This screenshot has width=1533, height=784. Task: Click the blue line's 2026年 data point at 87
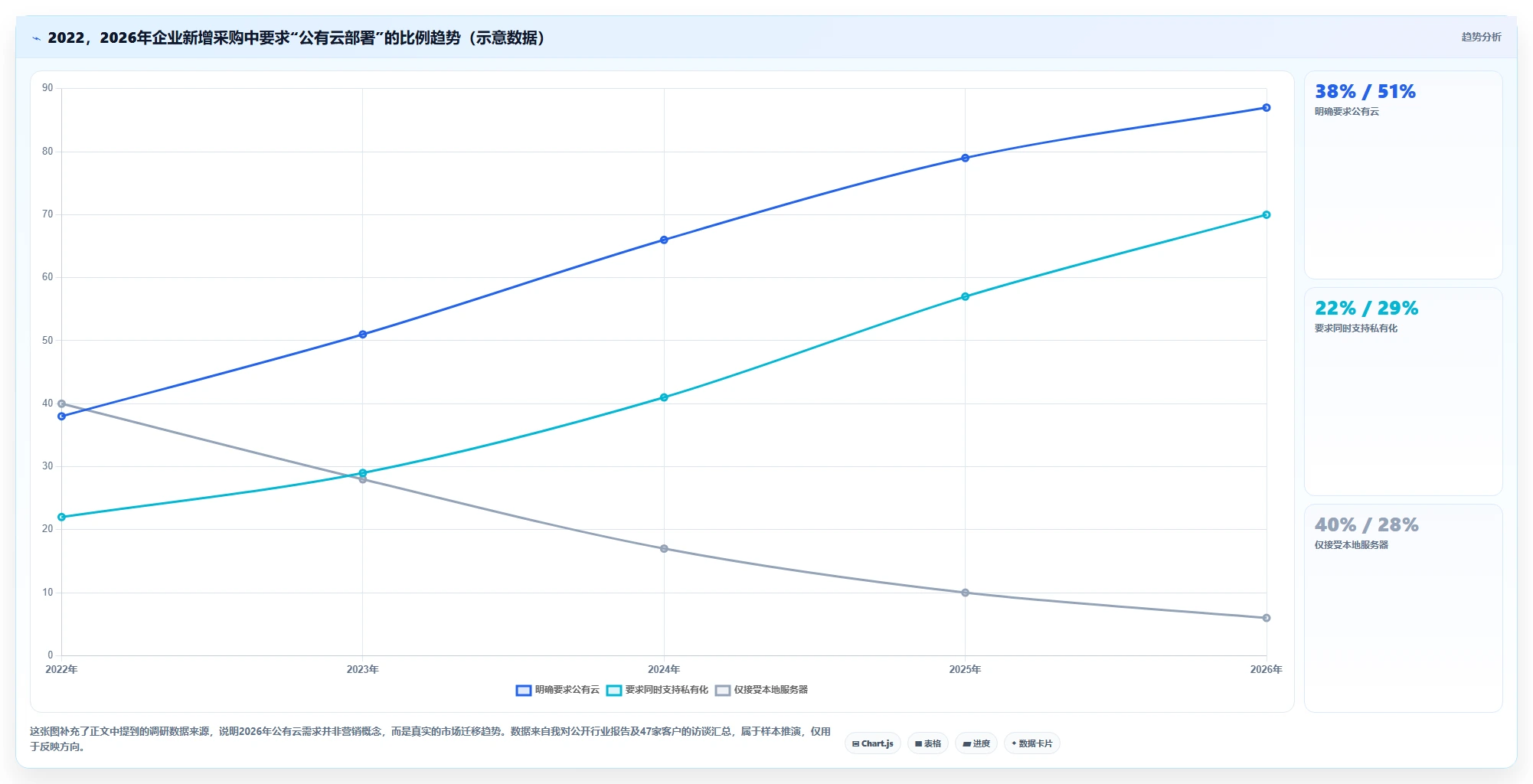1267,108
